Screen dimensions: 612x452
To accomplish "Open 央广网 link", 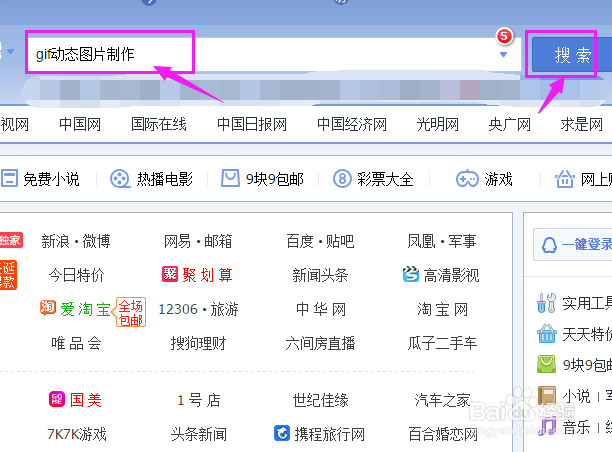I will pyautogui.click(x=509, y=125).
